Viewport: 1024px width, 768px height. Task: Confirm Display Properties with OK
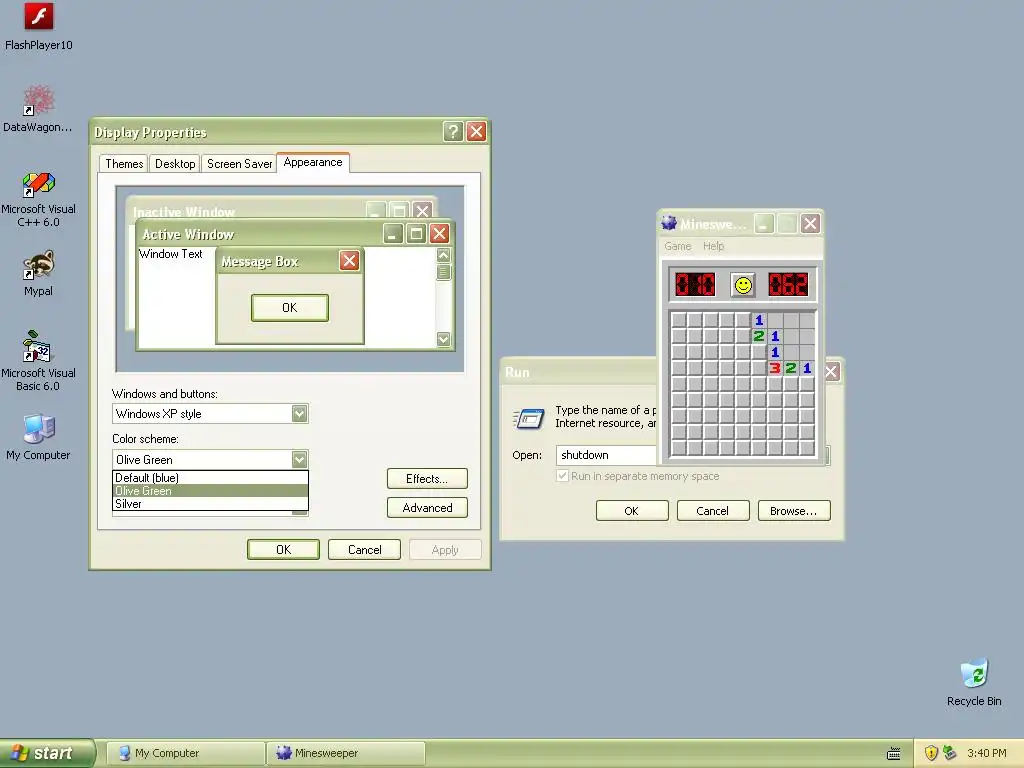pos(283,549)
